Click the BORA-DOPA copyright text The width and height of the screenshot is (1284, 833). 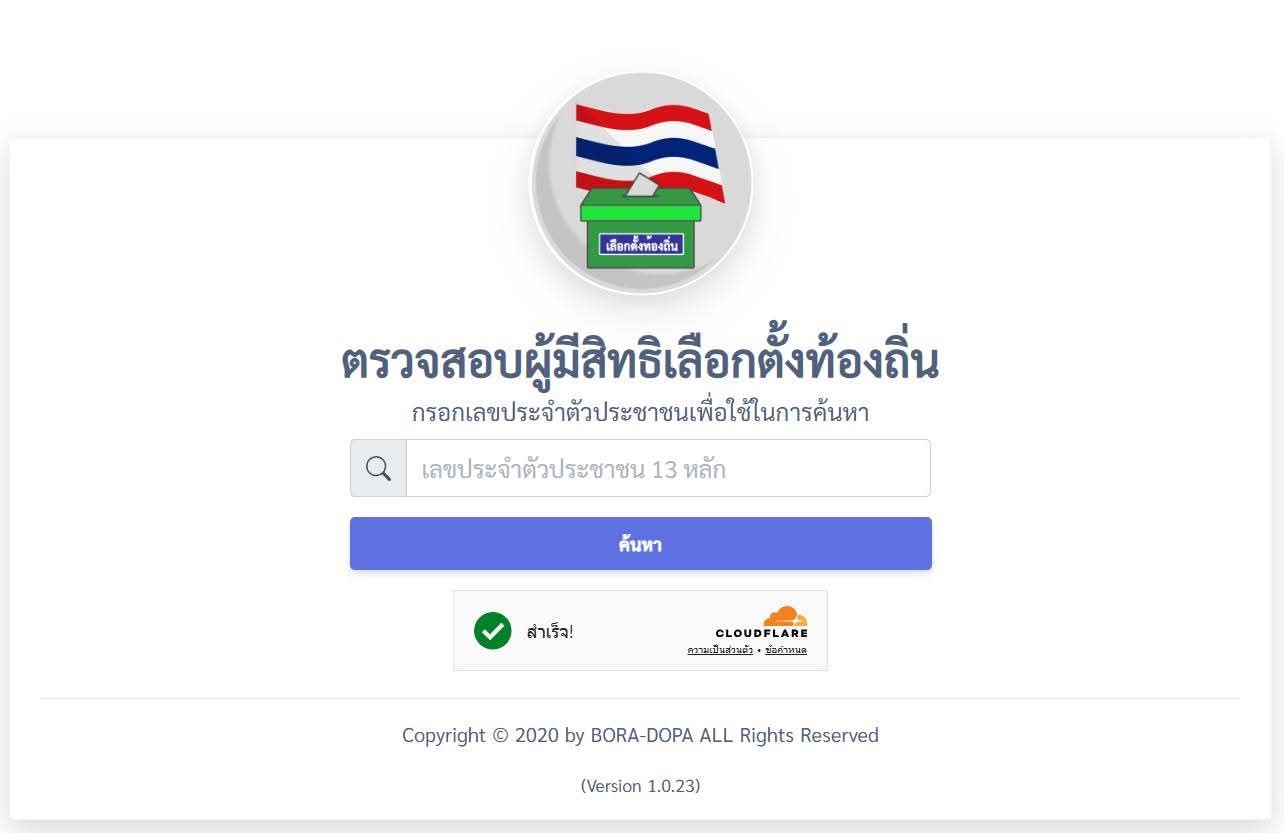coord(640,735)
